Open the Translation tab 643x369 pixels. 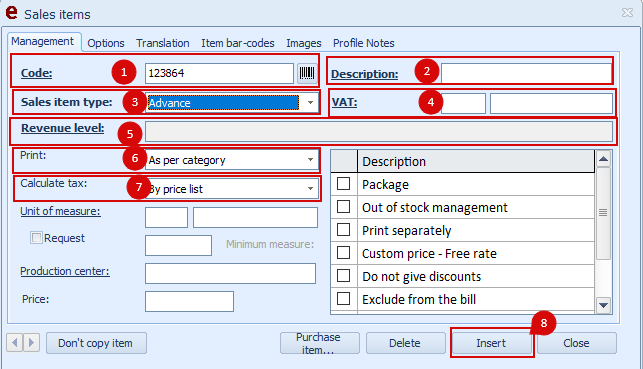pyautogui.click(x=163, y=43)
